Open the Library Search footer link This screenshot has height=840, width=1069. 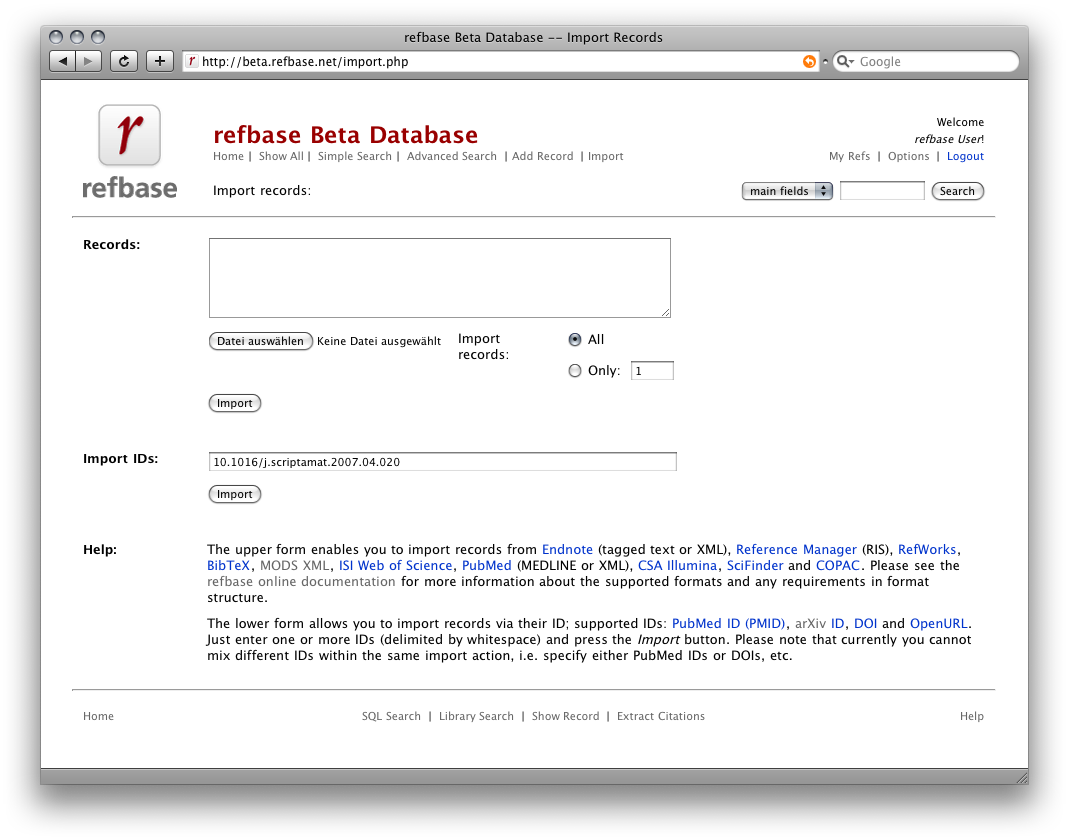pyautogui.click(x=476, y=716)
